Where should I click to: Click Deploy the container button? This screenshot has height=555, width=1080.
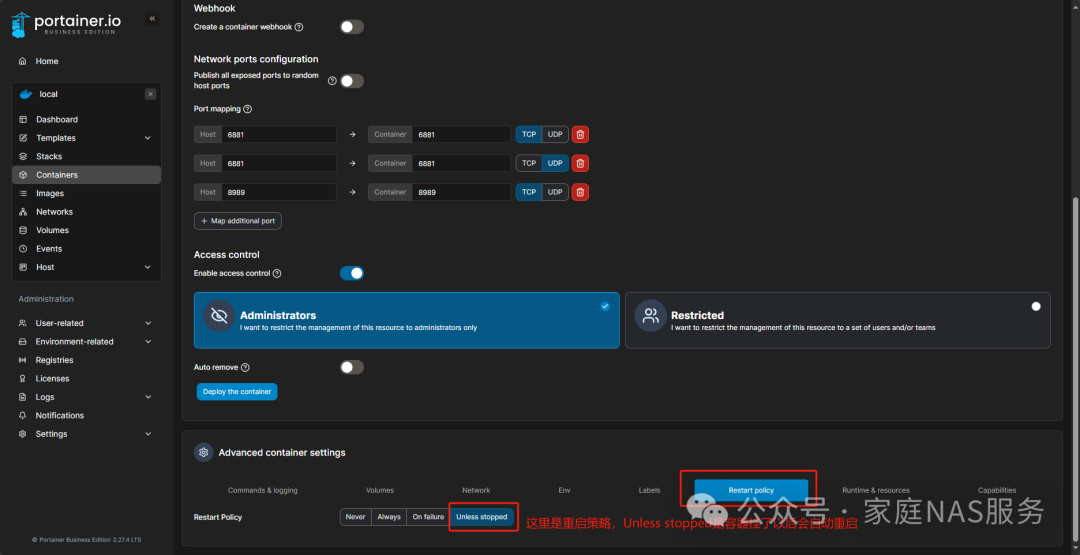tap(237, 392)
